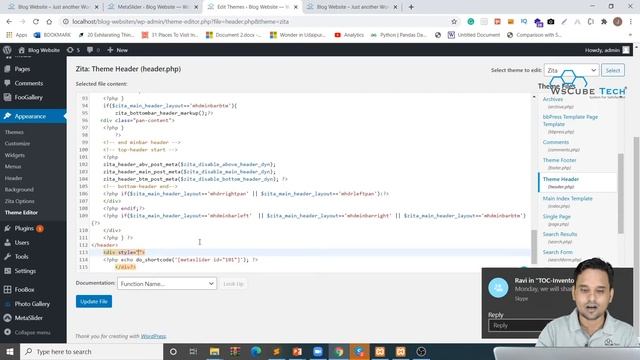
Task: Click the updates icon in admin bar
Action: click(x=73, y=50)
